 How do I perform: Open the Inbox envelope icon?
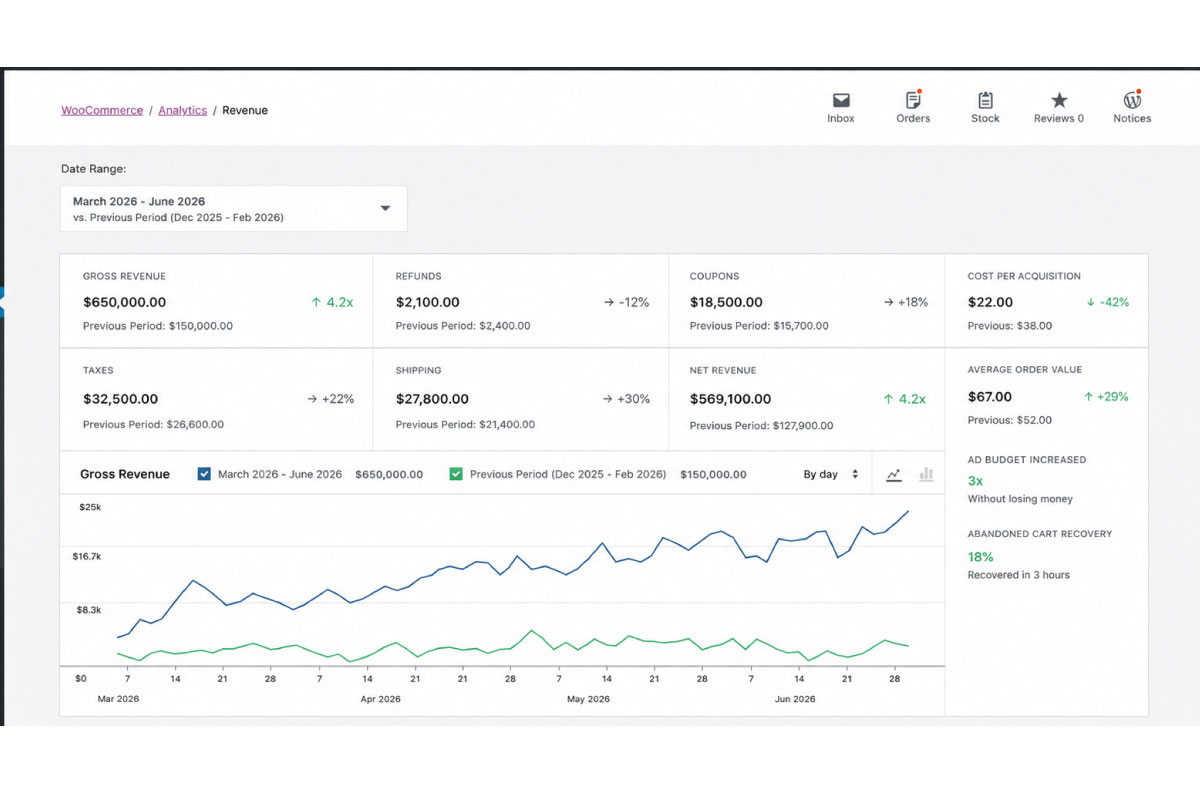841,100
